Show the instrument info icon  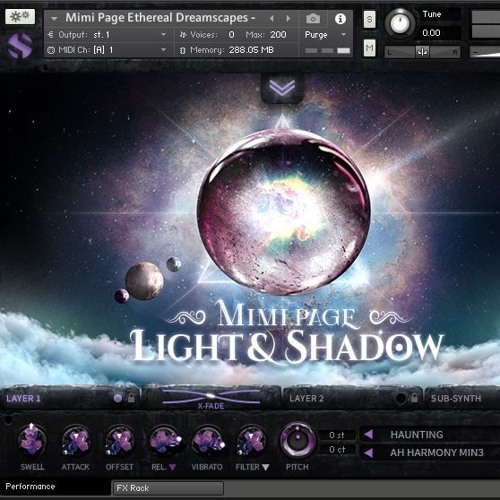coord(340,19)
